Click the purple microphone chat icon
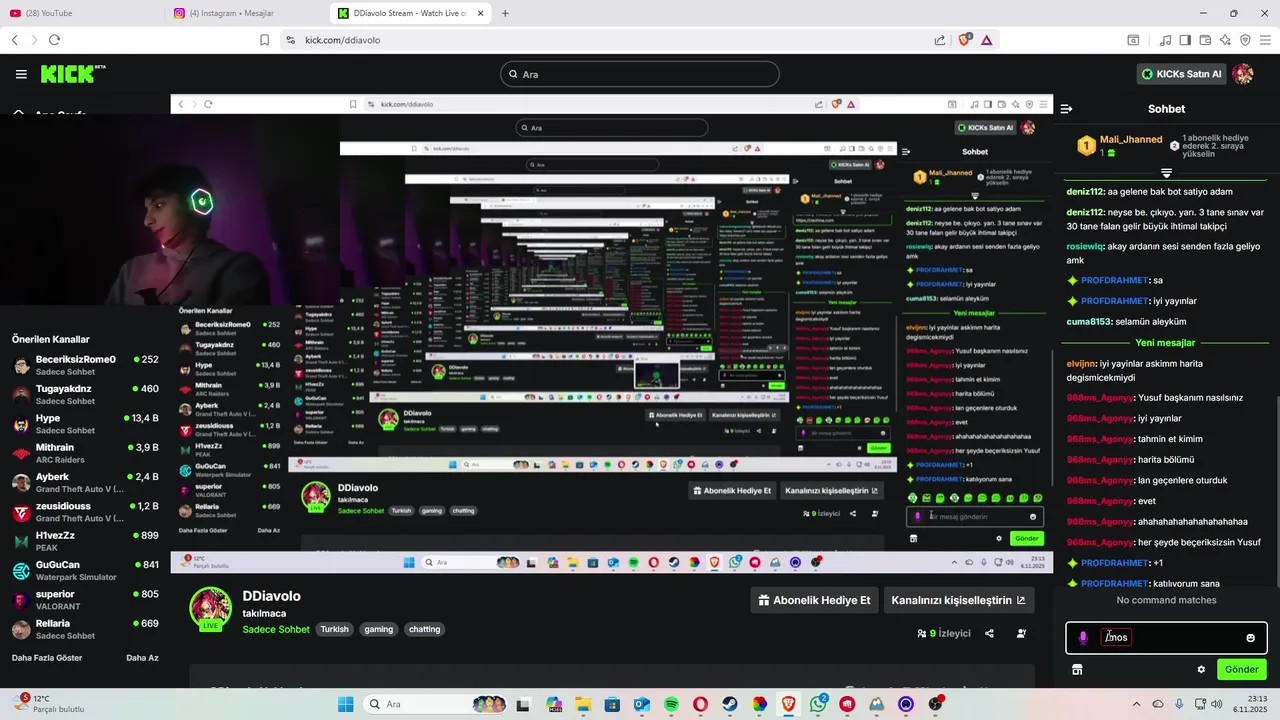 (x=1083, y=638)
